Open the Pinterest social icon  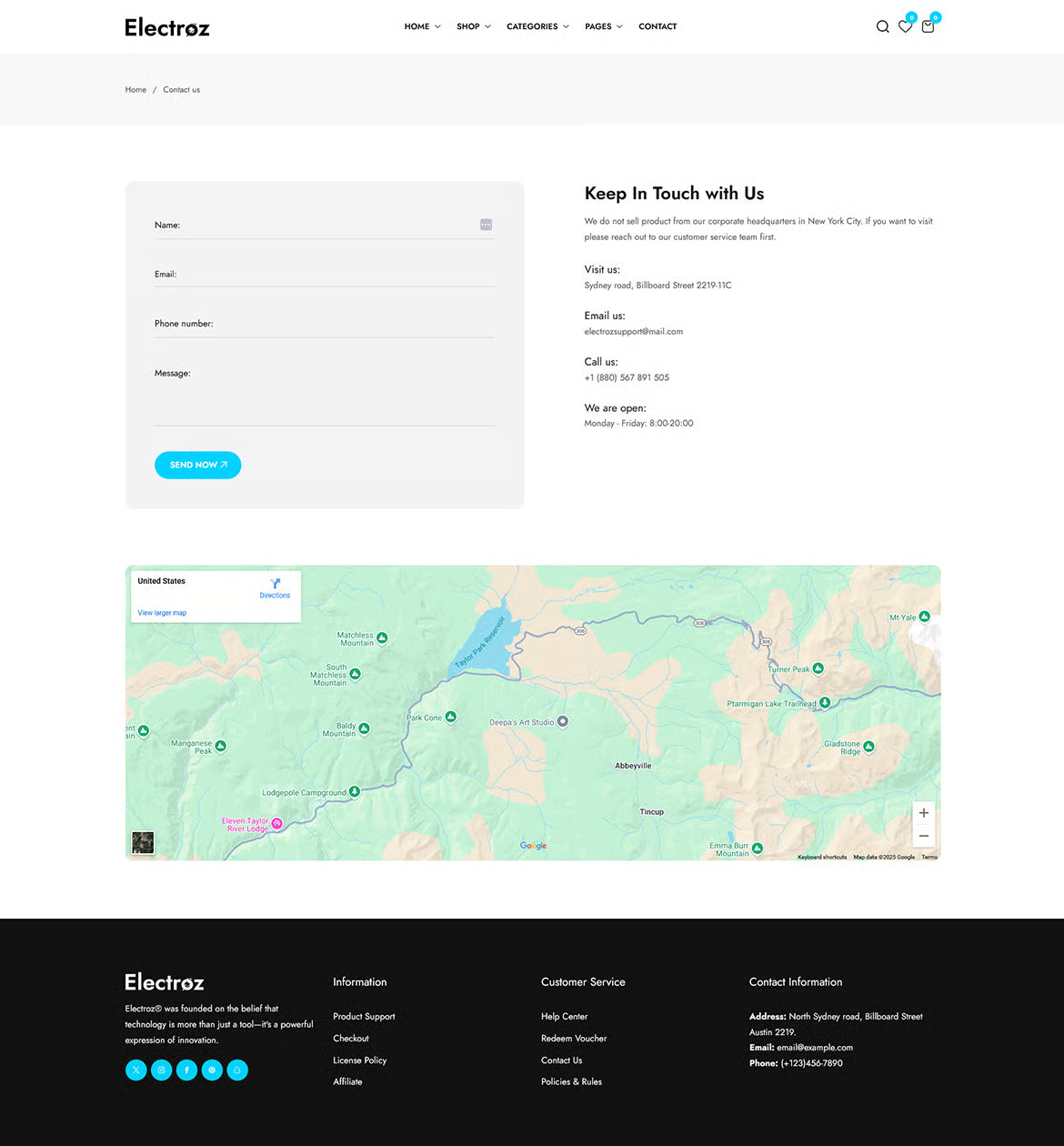(212, 1070)
